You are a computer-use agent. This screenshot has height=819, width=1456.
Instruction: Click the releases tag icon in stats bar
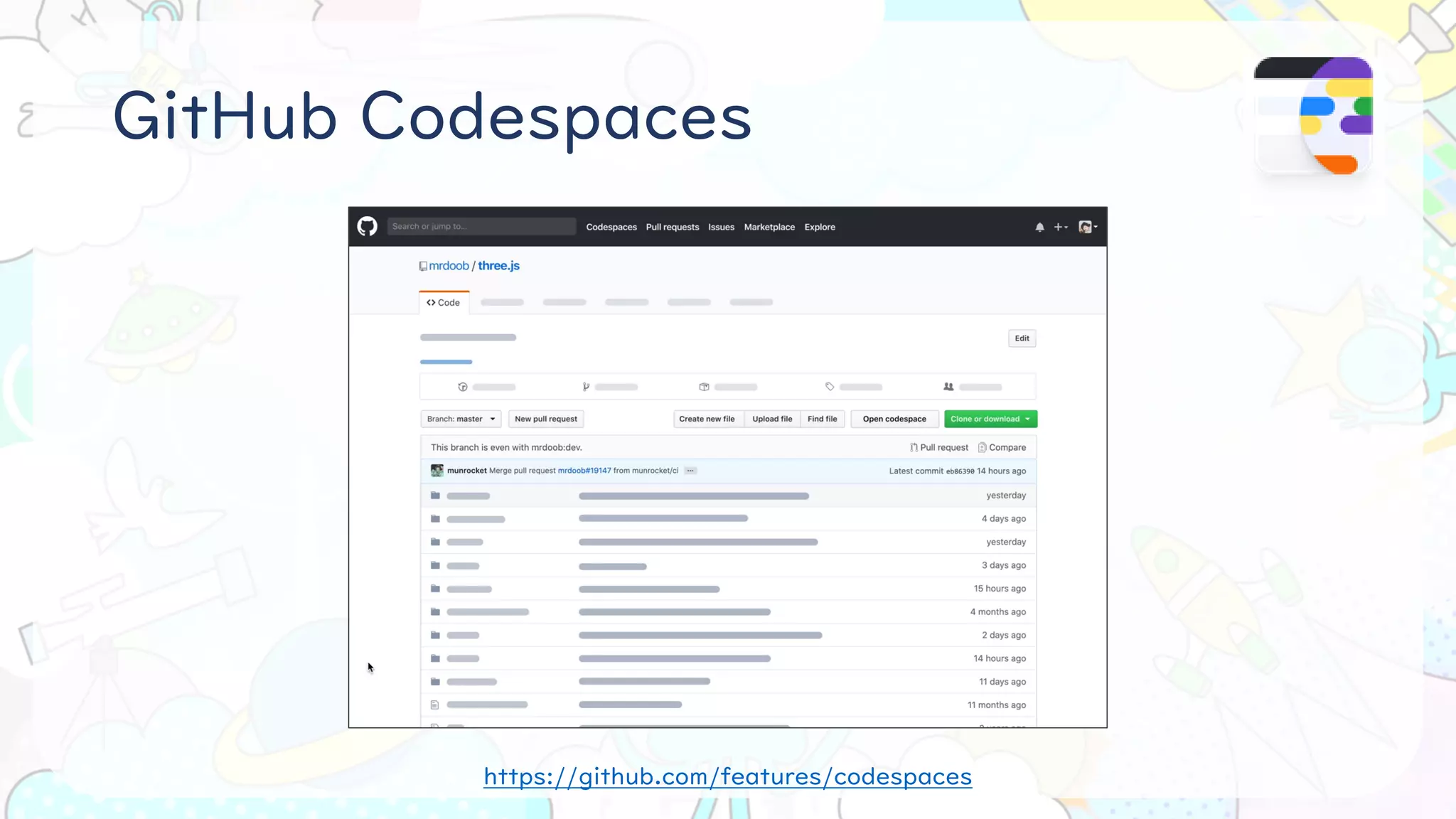(829, 387)
